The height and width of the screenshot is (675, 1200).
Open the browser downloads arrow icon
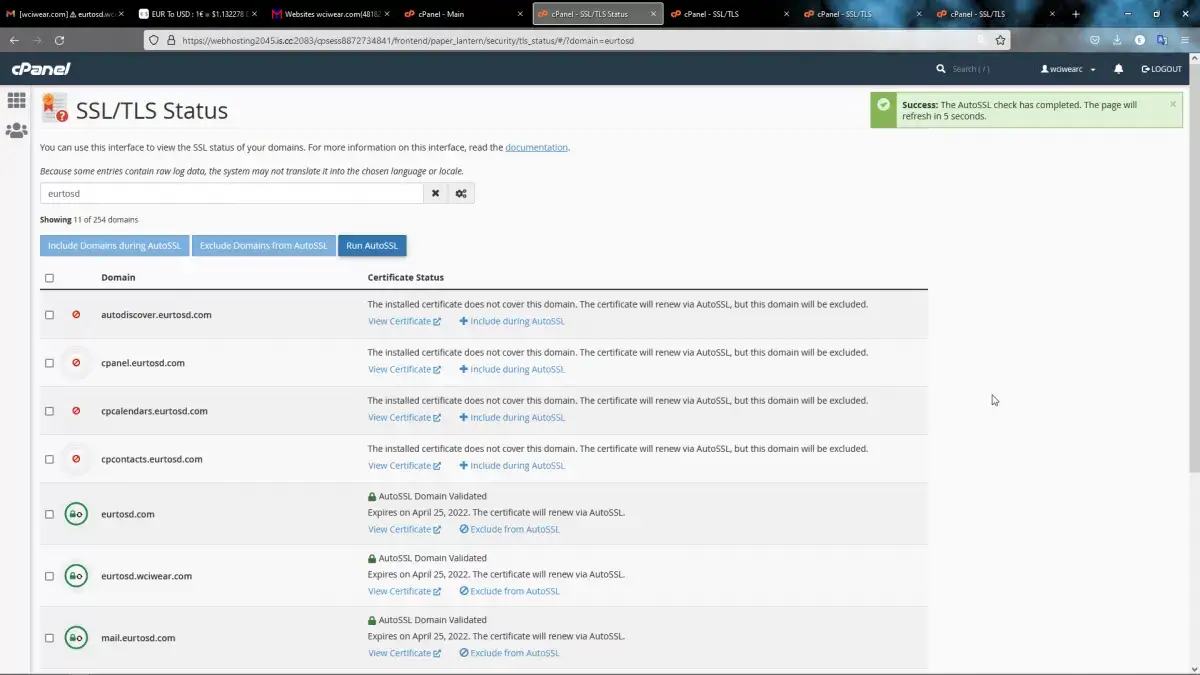click(1117, 40)
